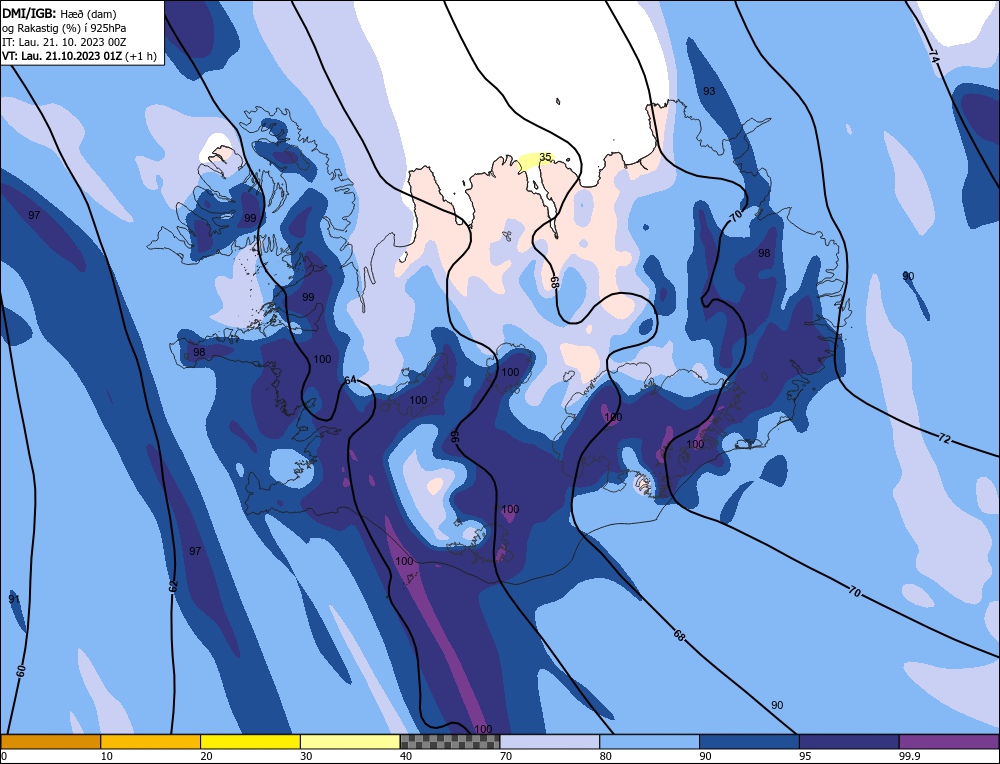Viewport: 1000px width, 764px height.
Task: Select the 'og Rakastig (%) í 925hPa' line
Action: [64, 27]
